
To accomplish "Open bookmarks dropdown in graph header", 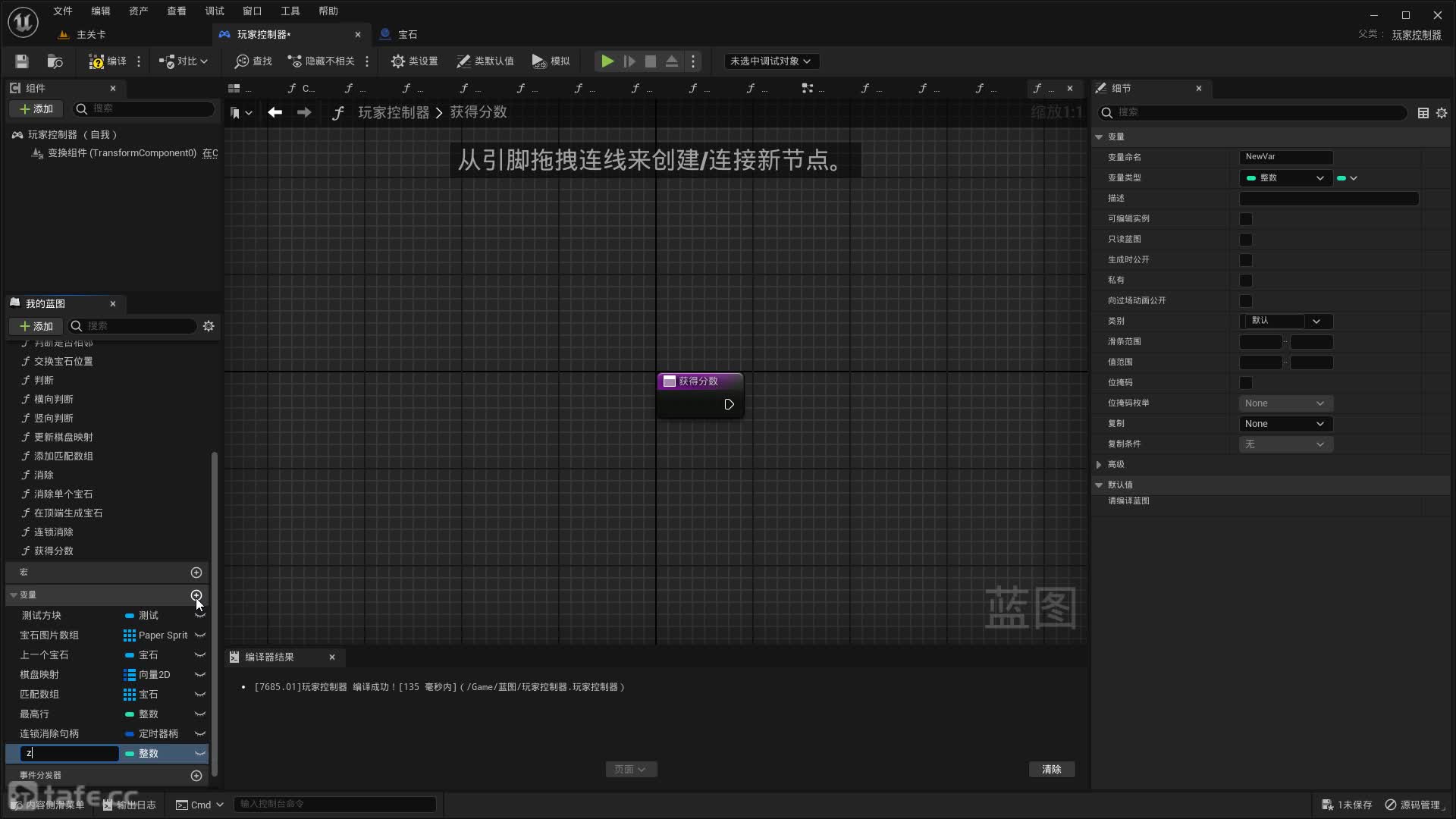I will click(241, 113).
